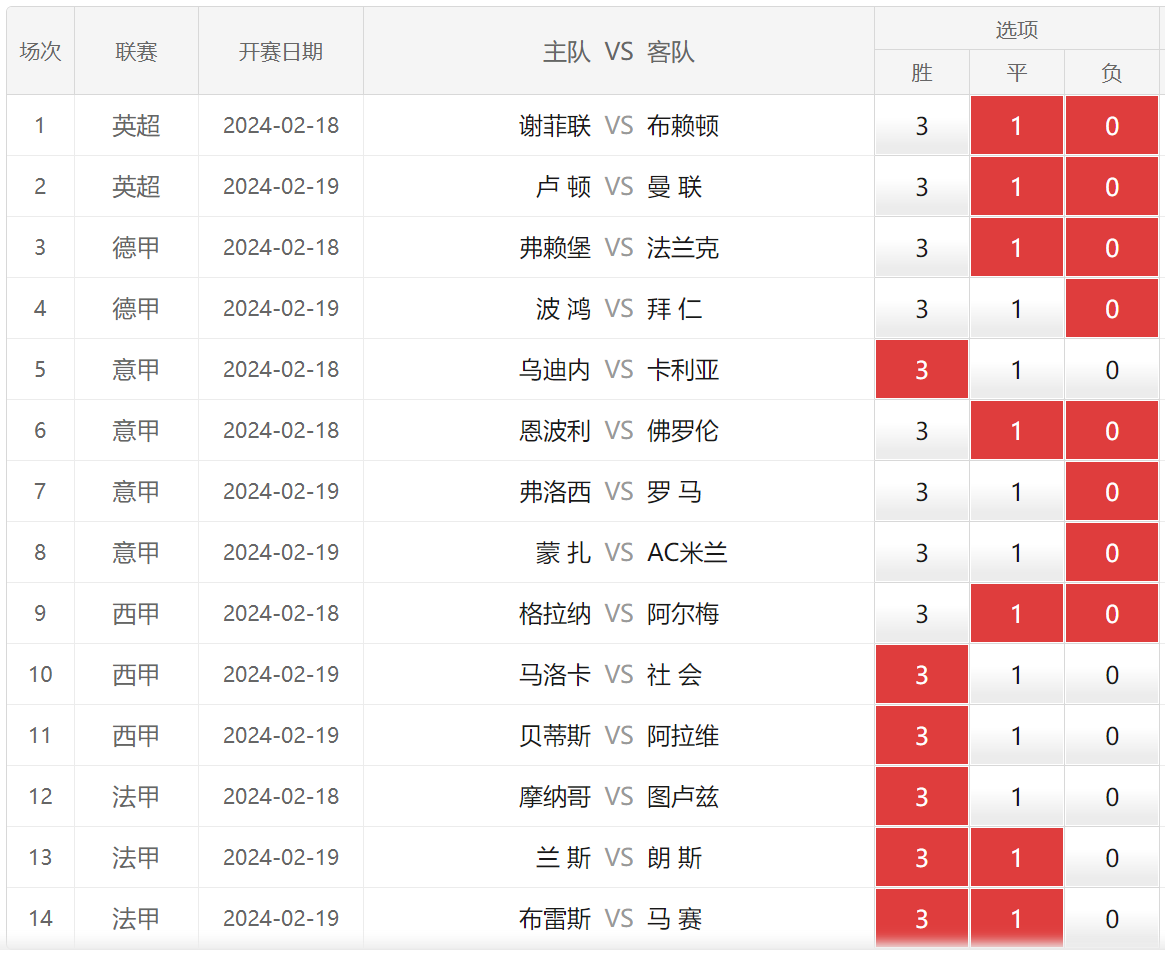
Task: Deselect draw 1 for 卢顿 vs 曼联
Action: point(1016,187)
